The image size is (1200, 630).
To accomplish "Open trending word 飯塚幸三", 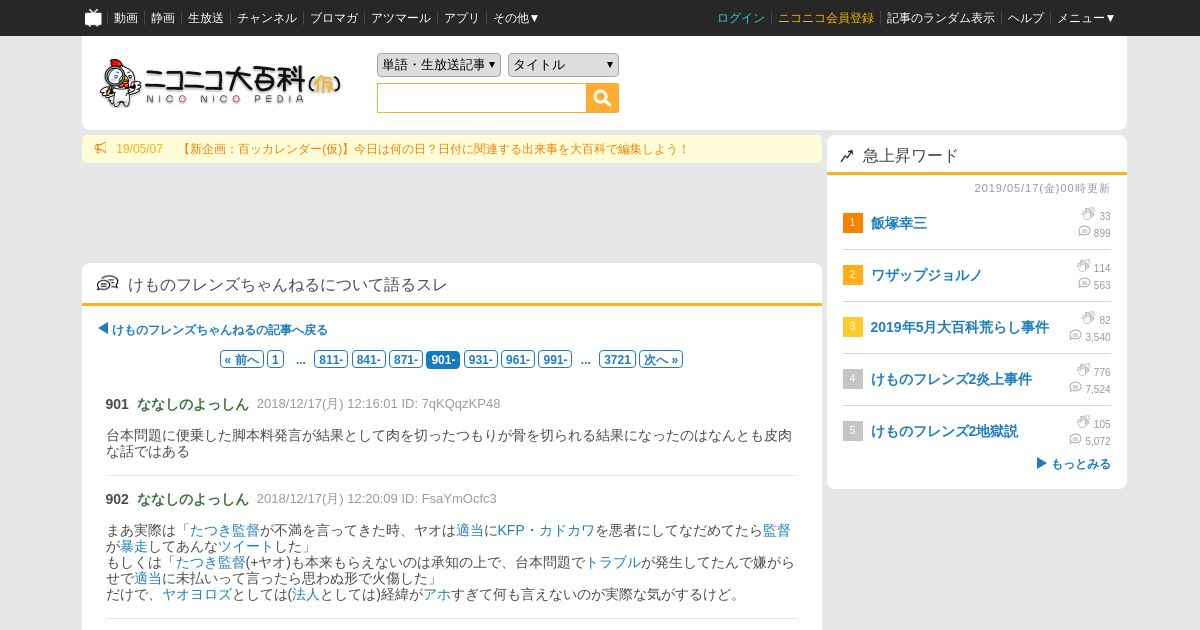I will click(899, 223).
